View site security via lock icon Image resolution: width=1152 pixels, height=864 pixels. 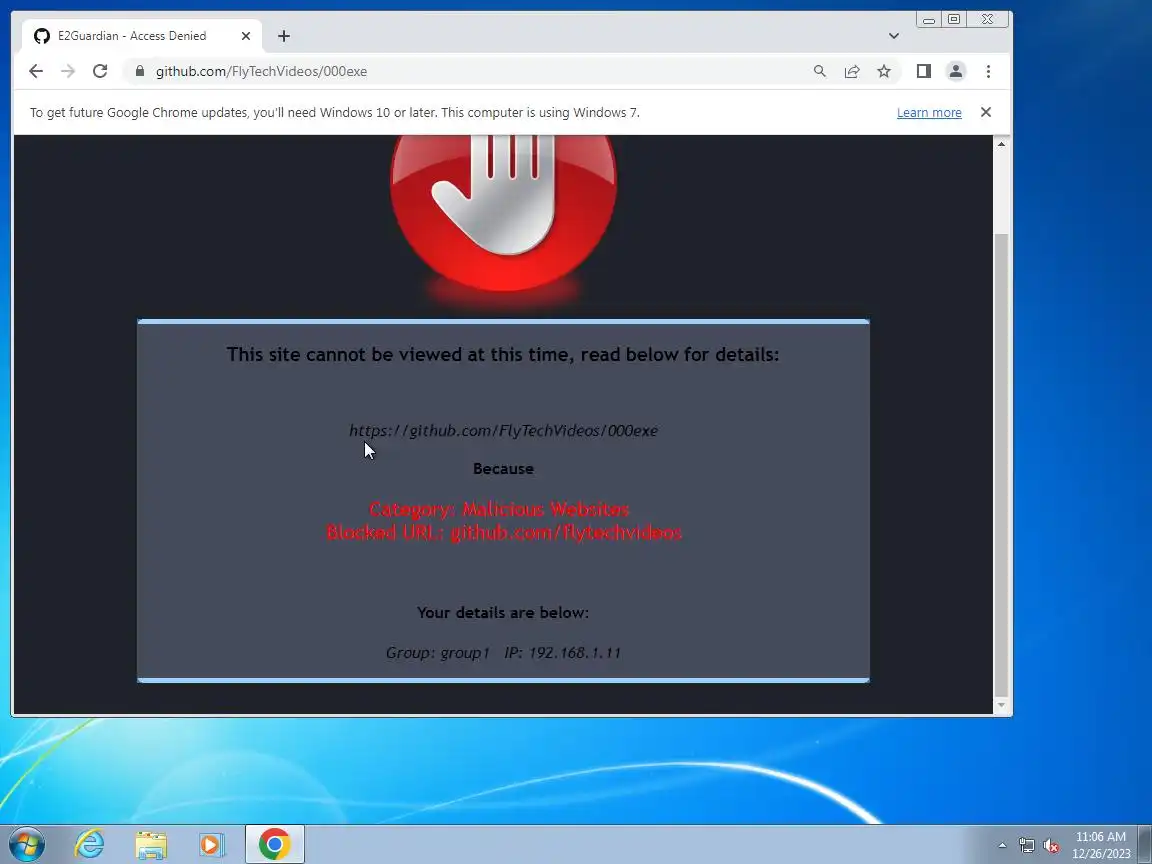tap(140, 71)
